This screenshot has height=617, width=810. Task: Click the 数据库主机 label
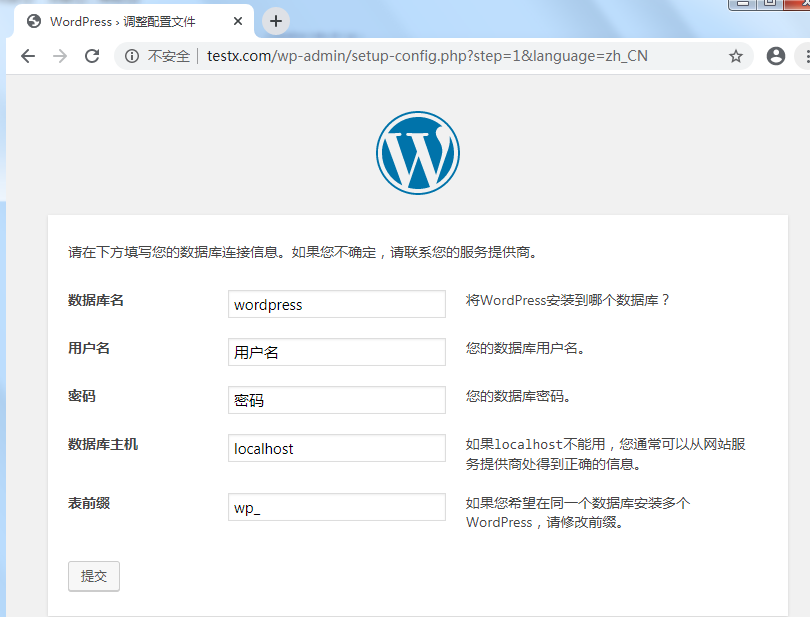pos(103,444)
